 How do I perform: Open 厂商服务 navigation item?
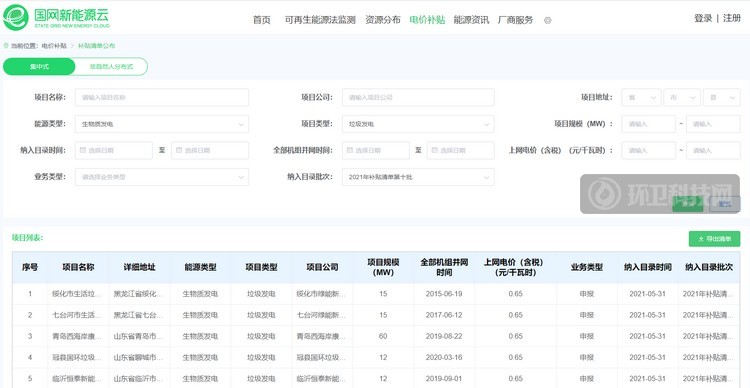515,20
